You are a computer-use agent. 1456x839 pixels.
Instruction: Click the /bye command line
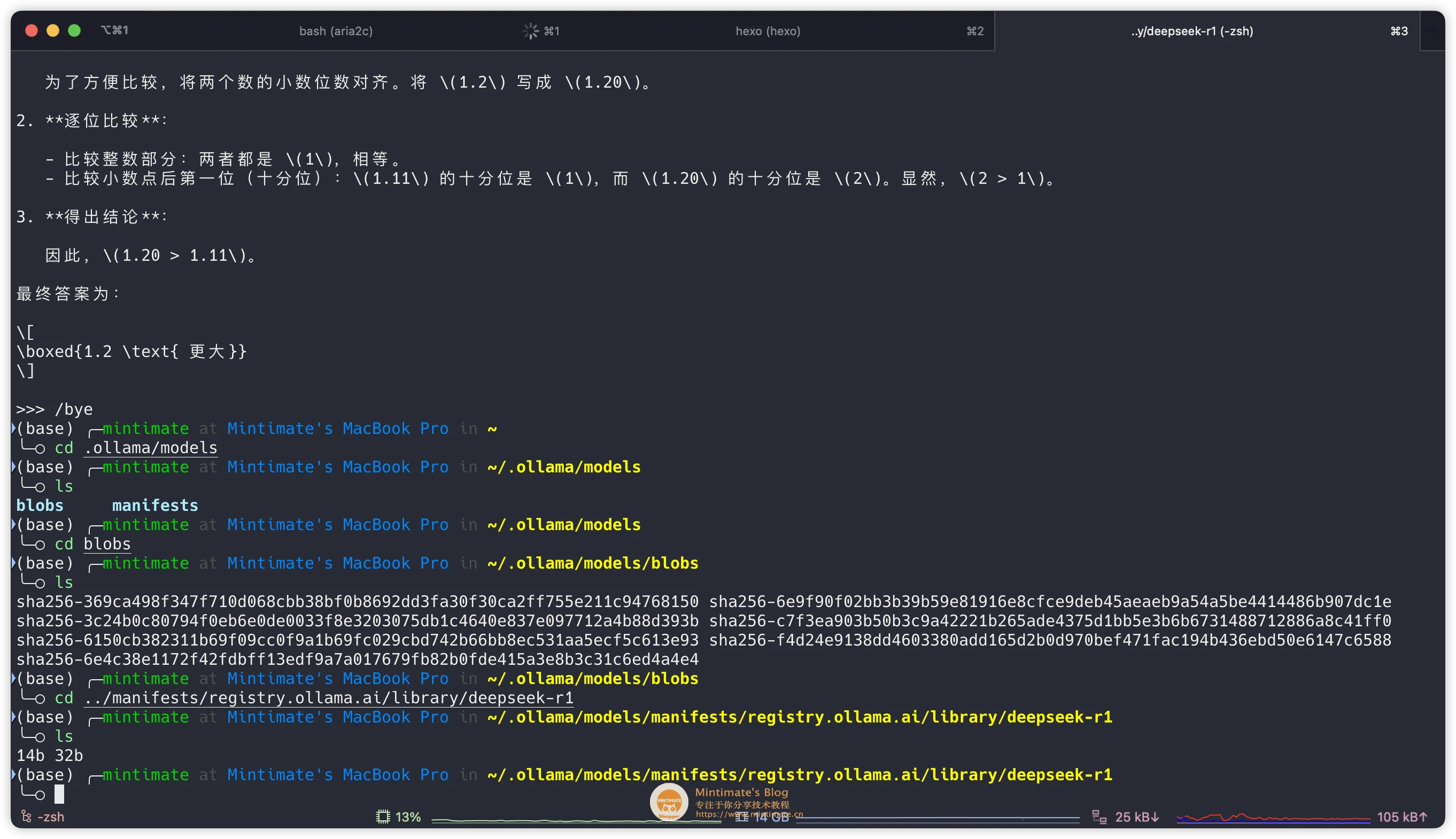(x=55, y=409)
